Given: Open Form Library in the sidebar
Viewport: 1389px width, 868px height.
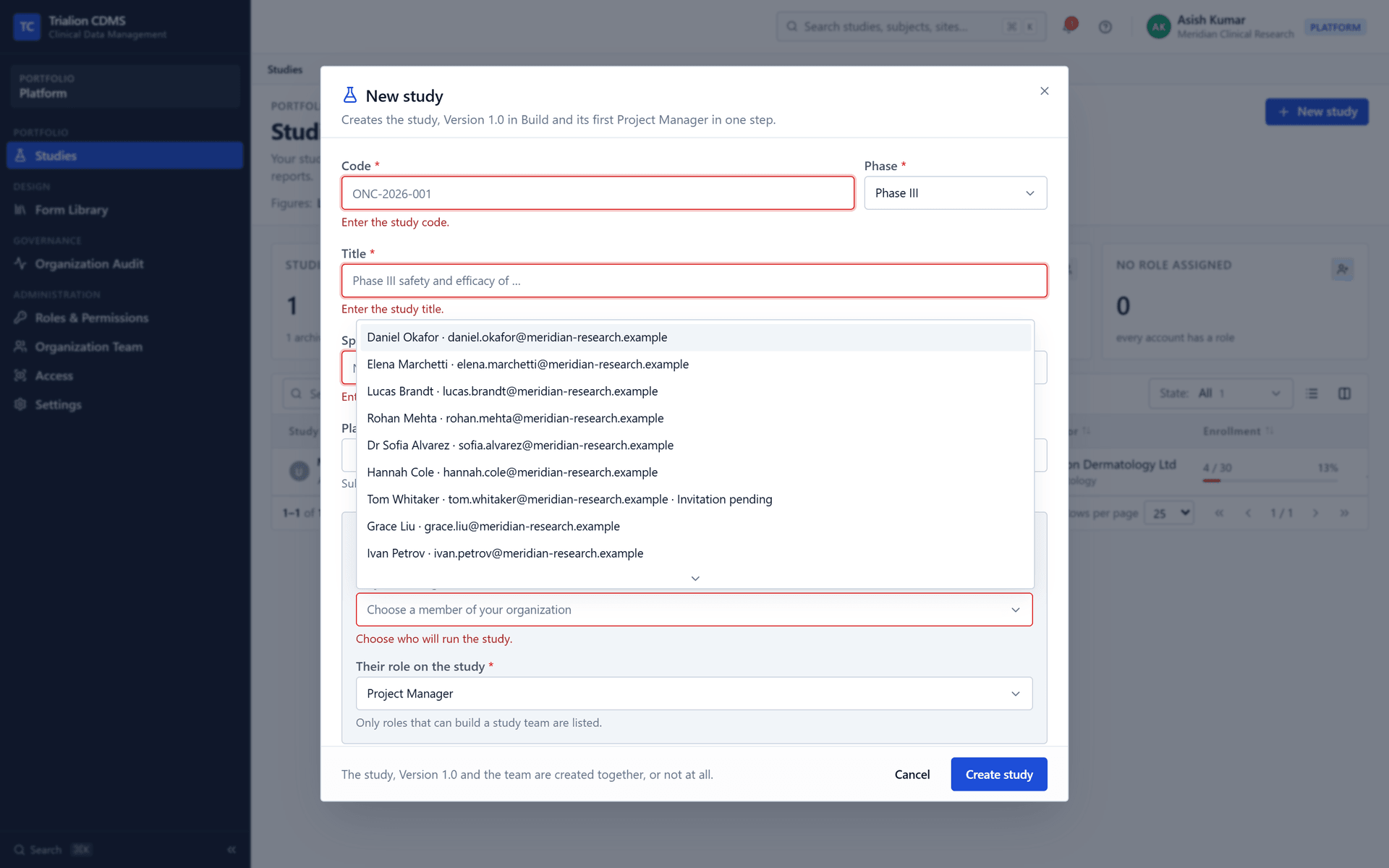Looking at the screenshot, I should [124, 210].
